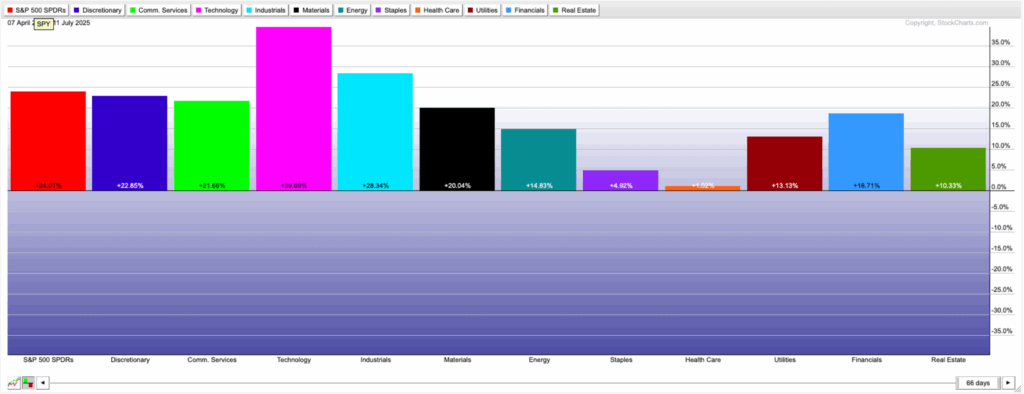Click the 11 July 2025 end date text

coord(72,23)
